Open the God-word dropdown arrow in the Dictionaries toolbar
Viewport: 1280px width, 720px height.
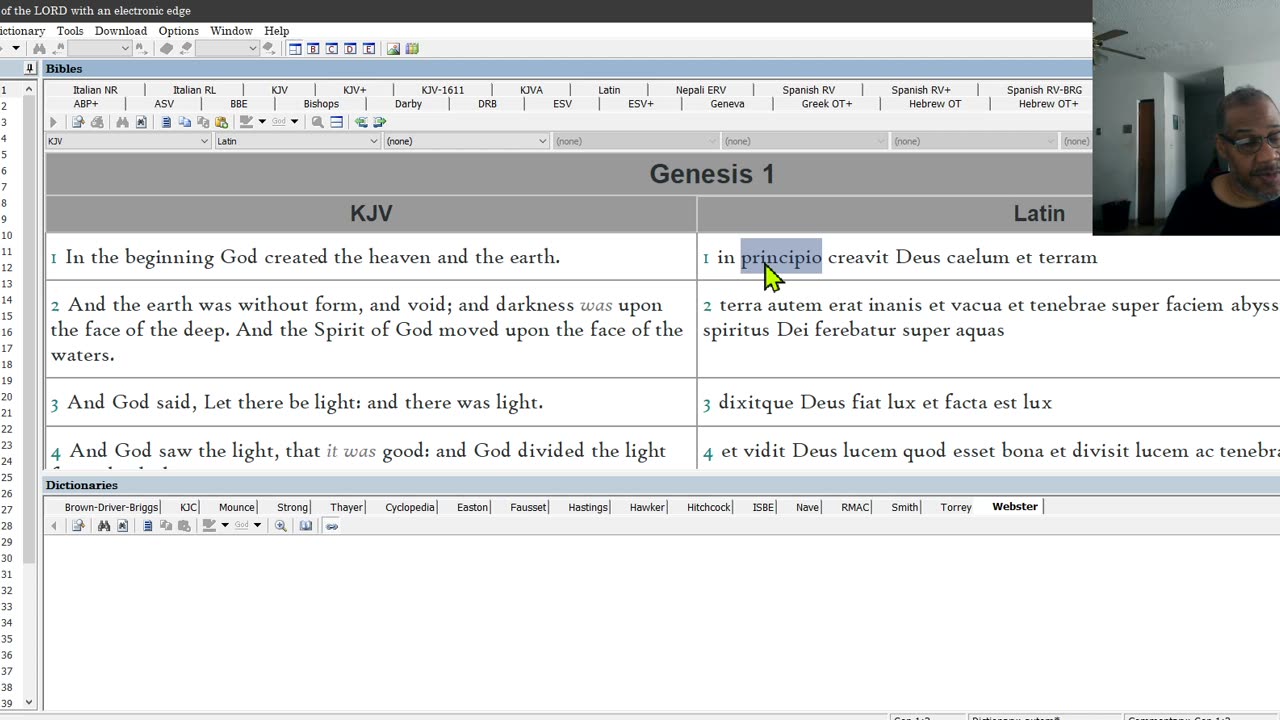tap(257, 526)
